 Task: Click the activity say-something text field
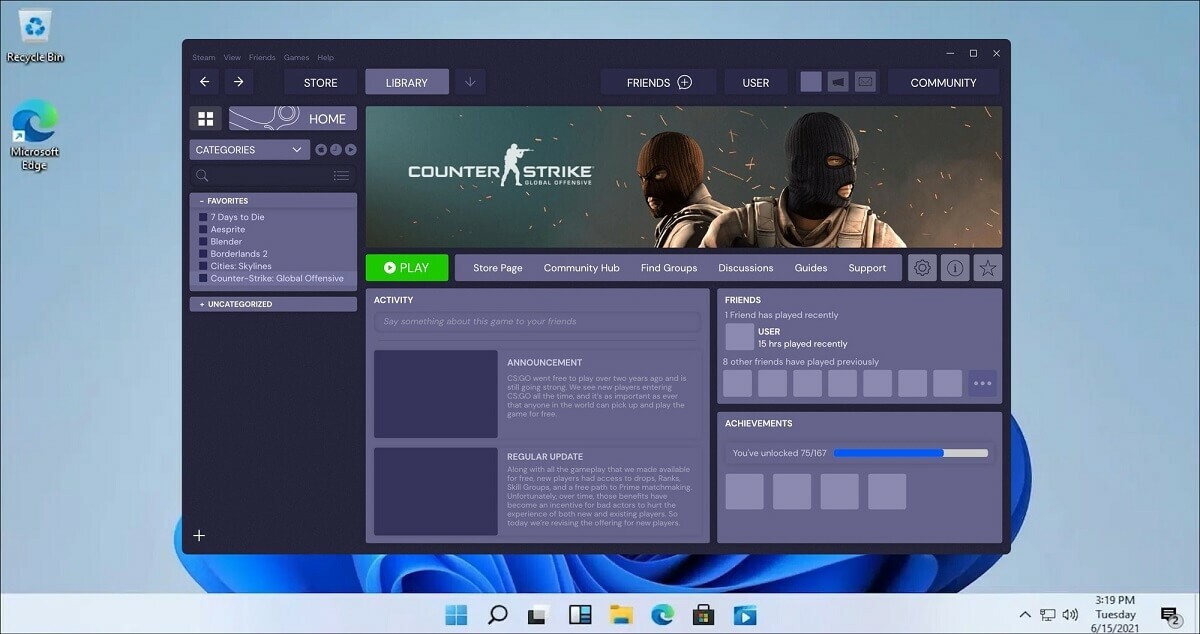click(x=538, y=322)
